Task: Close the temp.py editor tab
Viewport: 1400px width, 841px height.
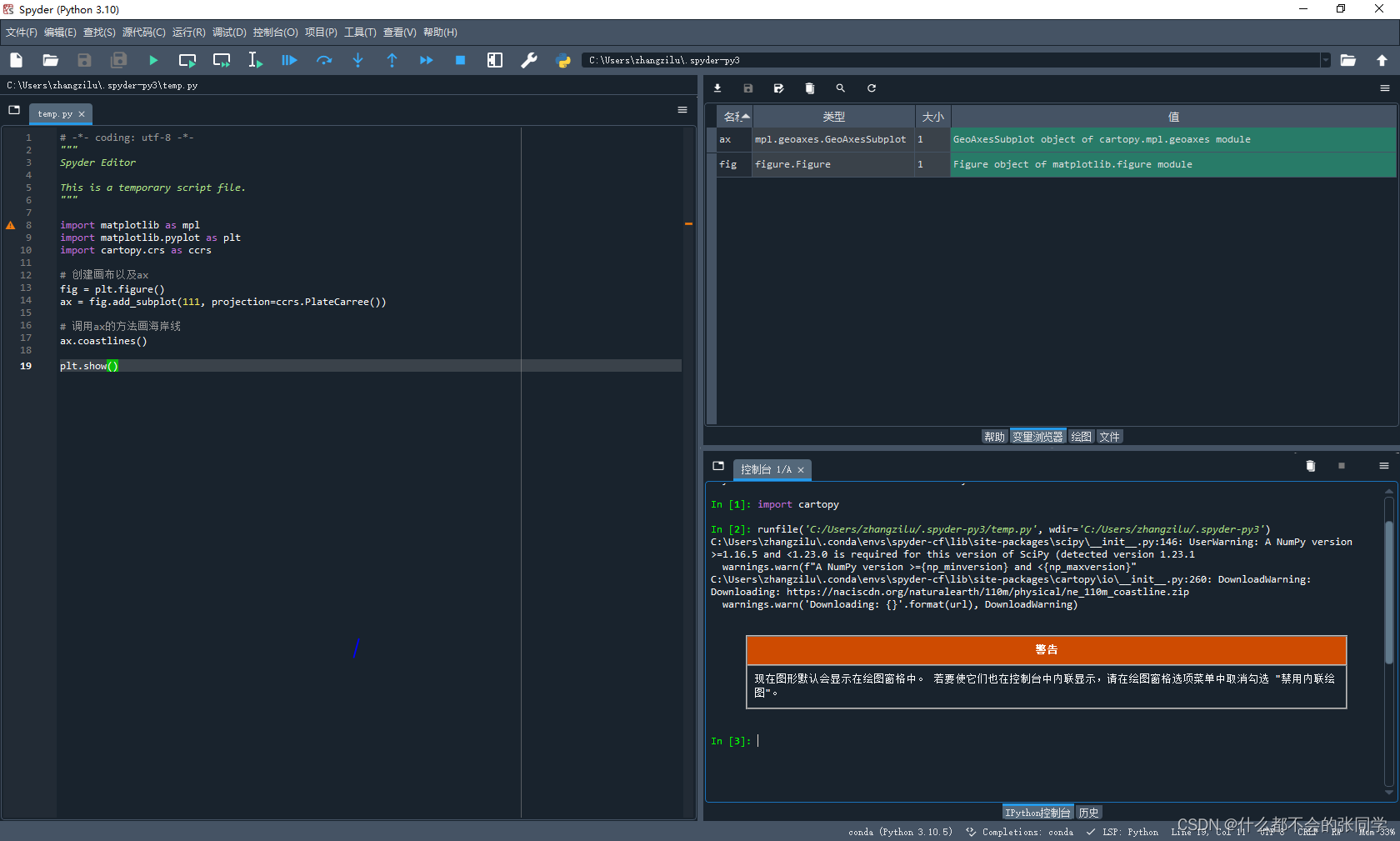Action: (x=82, y=114)
